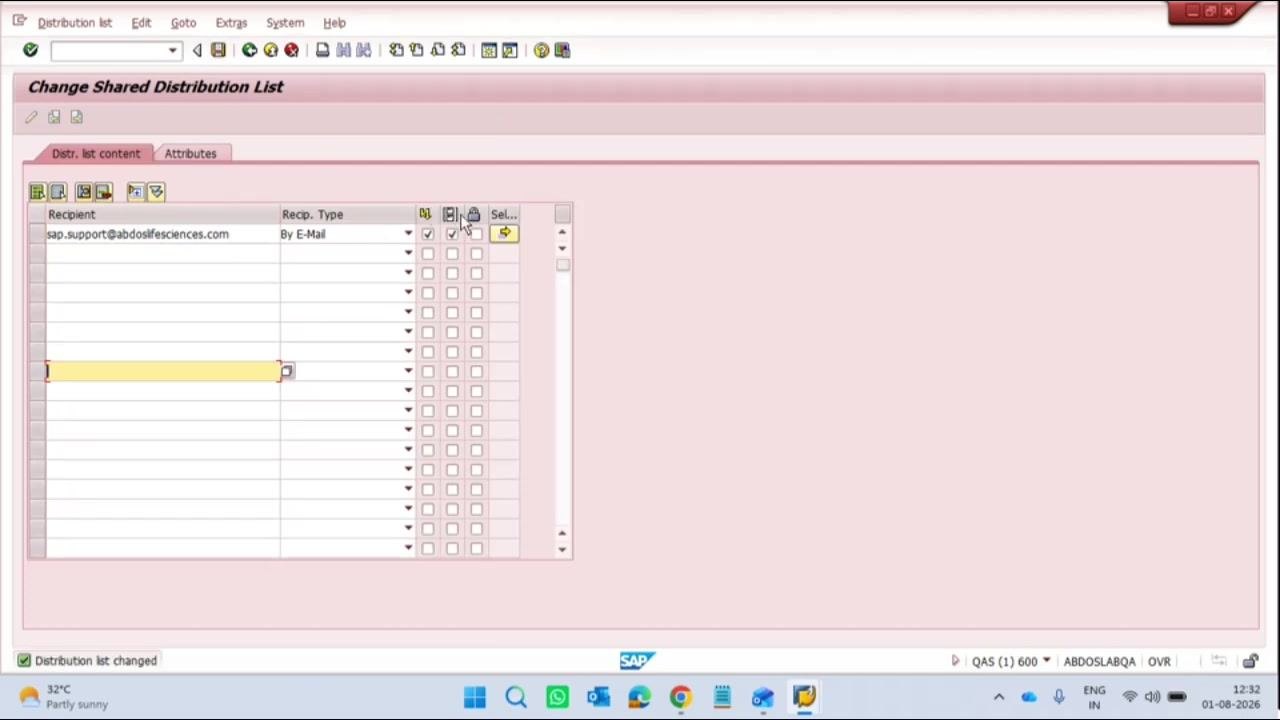Tick last checkbox in the highlighted row
1280x720 pixels.
point(476,371)
